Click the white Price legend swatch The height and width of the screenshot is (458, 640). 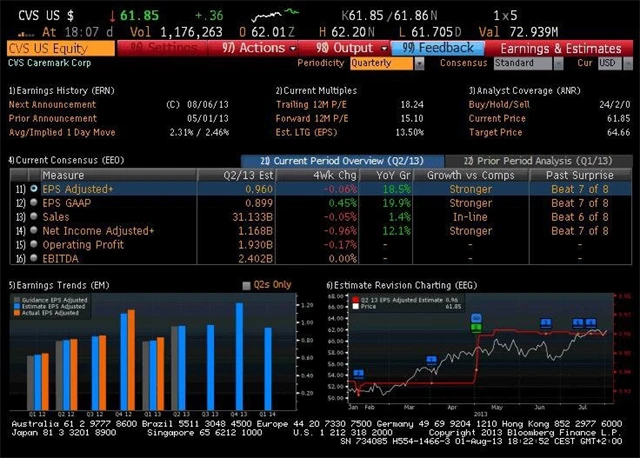click(356, 306)
